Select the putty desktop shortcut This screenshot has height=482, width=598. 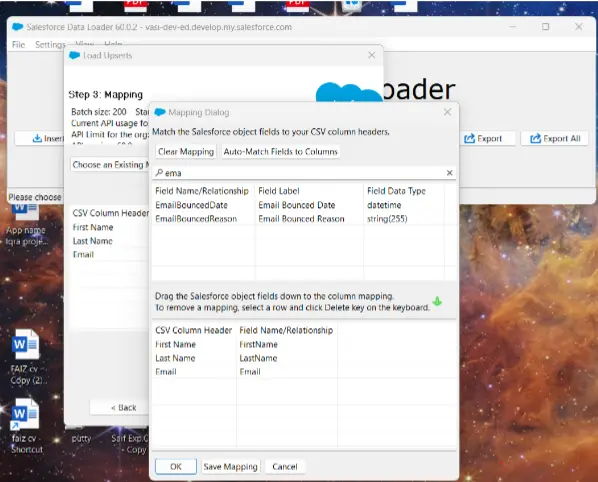click(81, 438)
